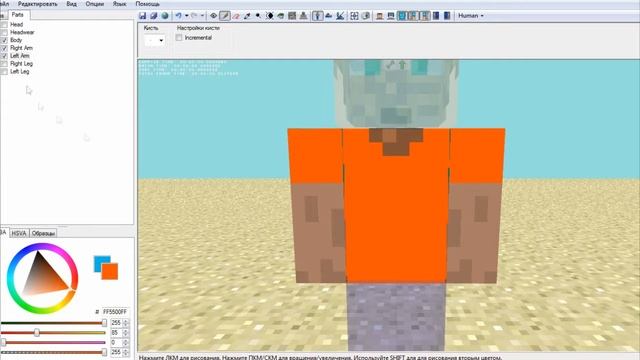
Task: Select the pink Eraser tool
Action: [x=236, y=16]
